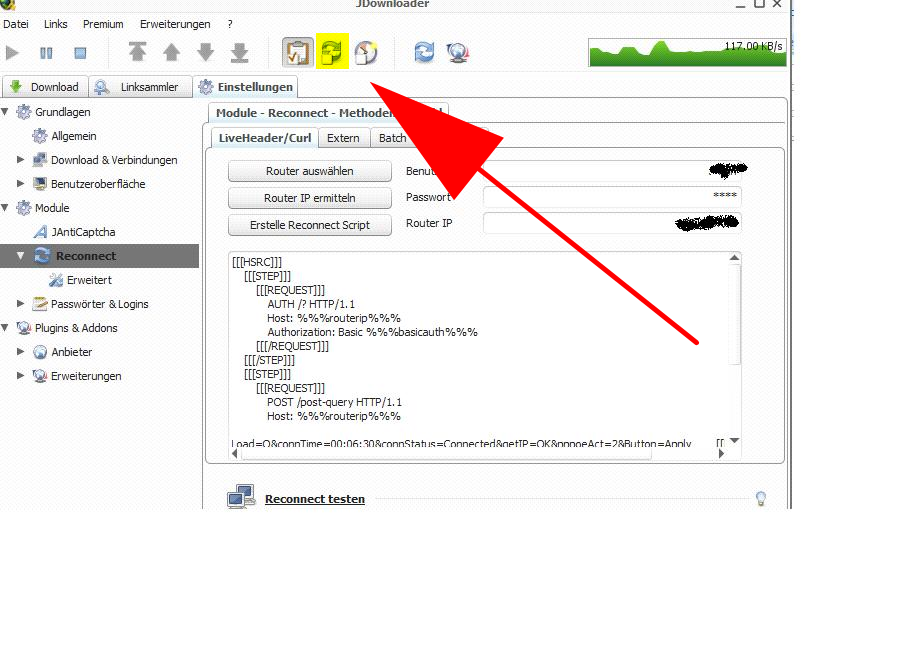Viewport: 923px width, 646px height.
Task: Select Plugins & Addons entry
Action: pyautogui.click(x=76, y=328)
